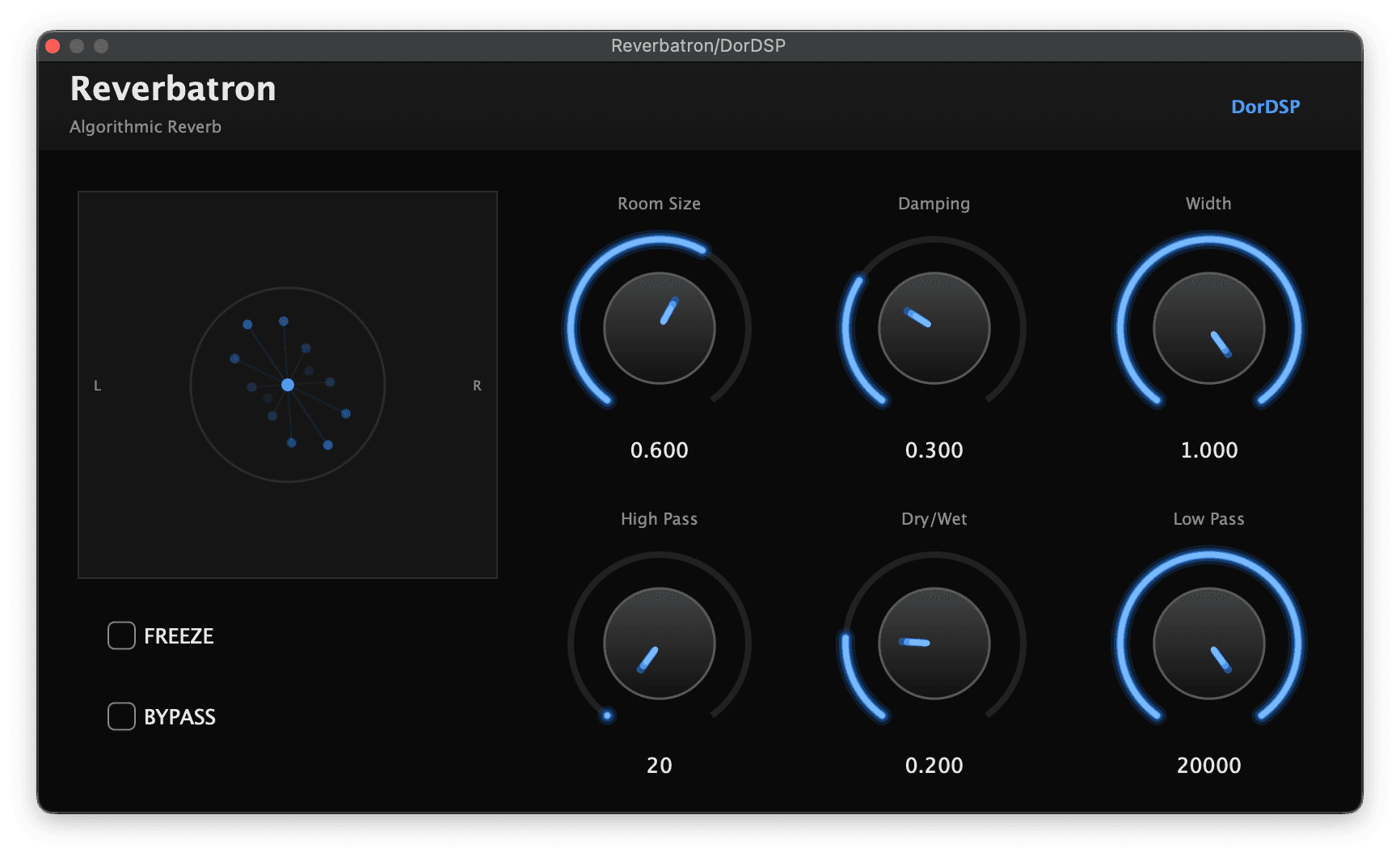1400x857 pixels.
Task: Click the Width knob
Action: click(x=1208, y=327)
